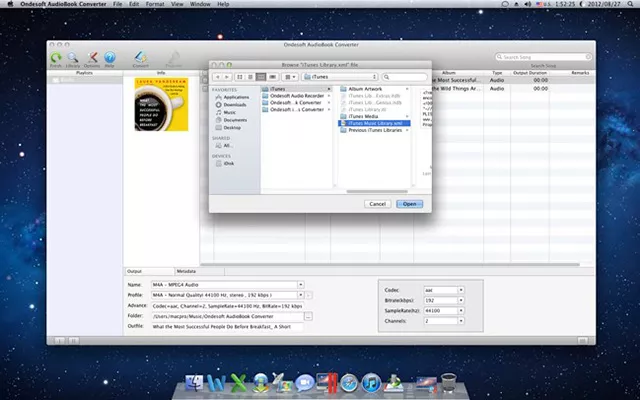640x400 pixels.
Task: Open the Ondesoft Audio Recorder folder
Action: [x=296, y=96]
